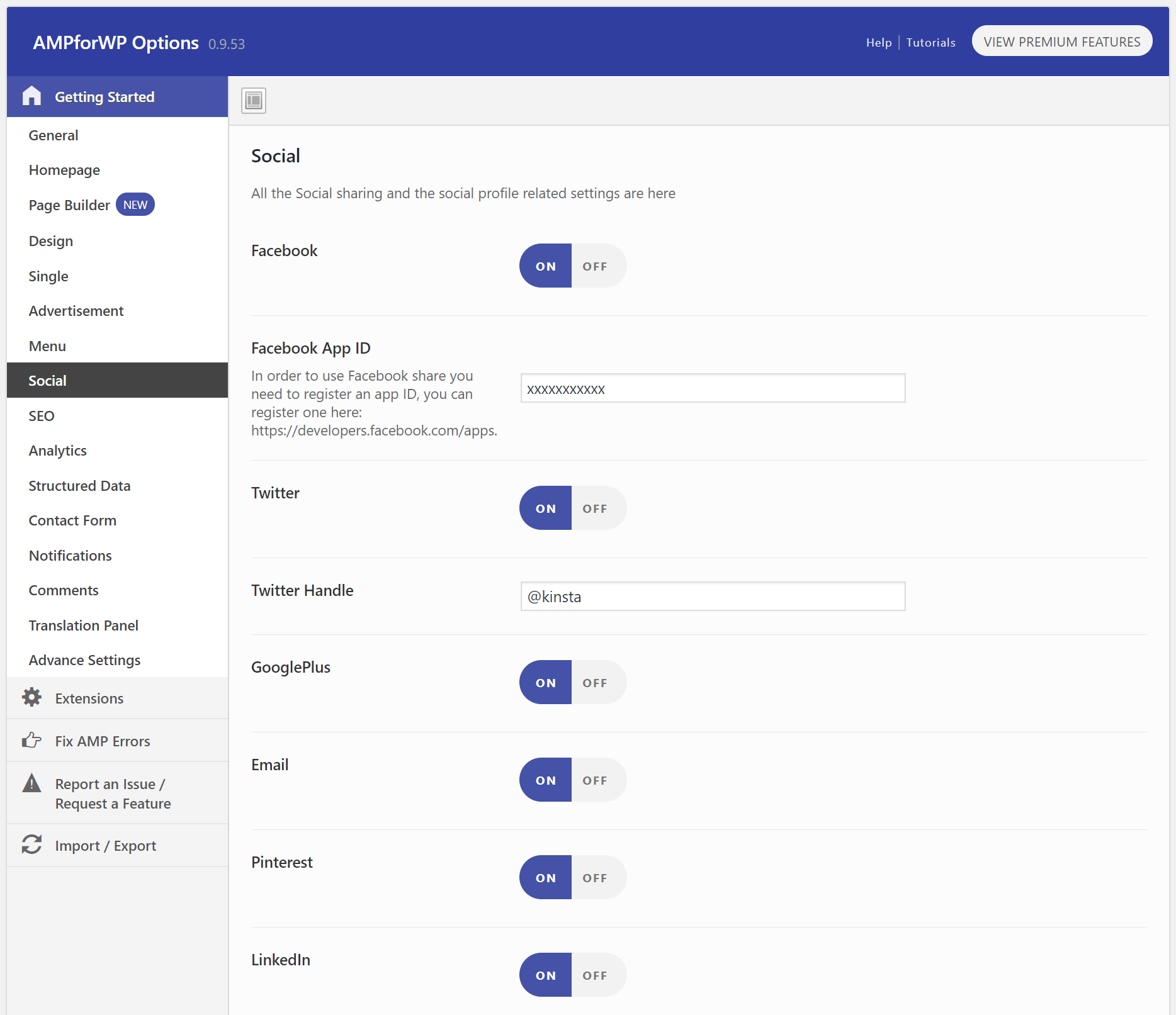This screenshot has height=1015, width=1176.
Task: Click the refresh arrows Import / Export icon
Action: pos(31,844)
